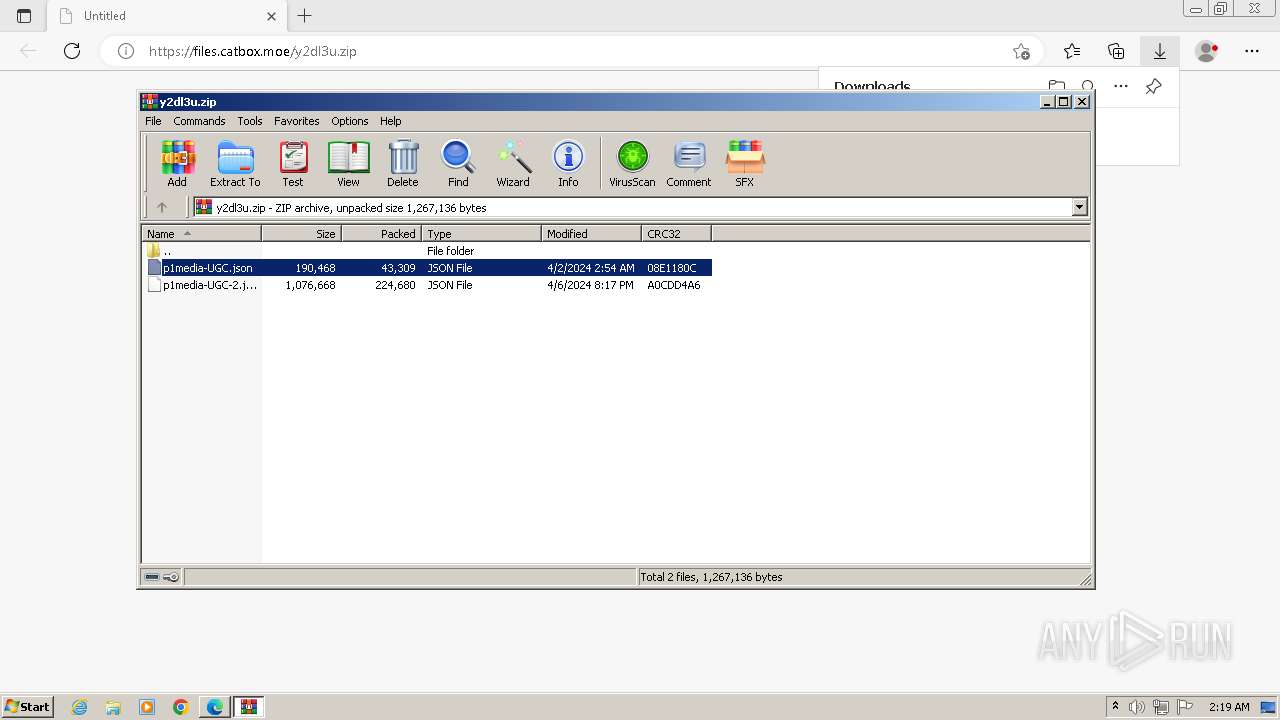This screenshot has width=1280, height=720.
Task: Open the Favorites list icon
Action: tap(1072, 51)
